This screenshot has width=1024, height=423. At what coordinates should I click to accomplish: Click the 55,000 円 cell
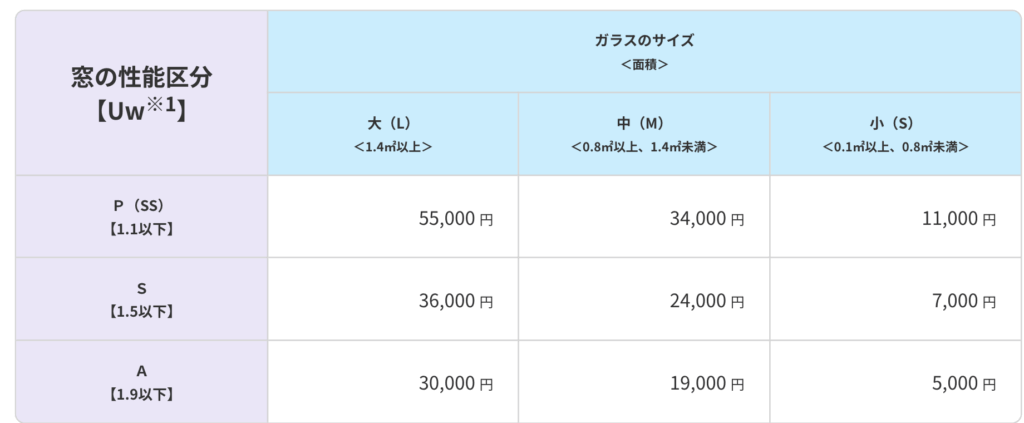(x=456, y=218)
